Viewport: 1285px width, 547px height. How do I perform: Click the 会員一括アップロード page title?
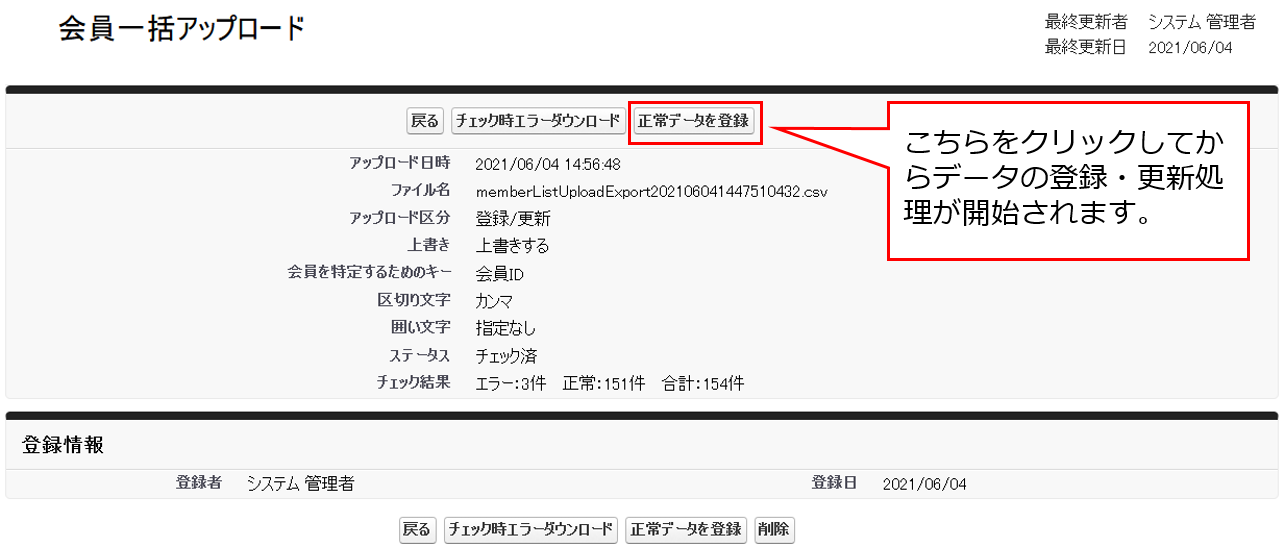tap(181, 29)
